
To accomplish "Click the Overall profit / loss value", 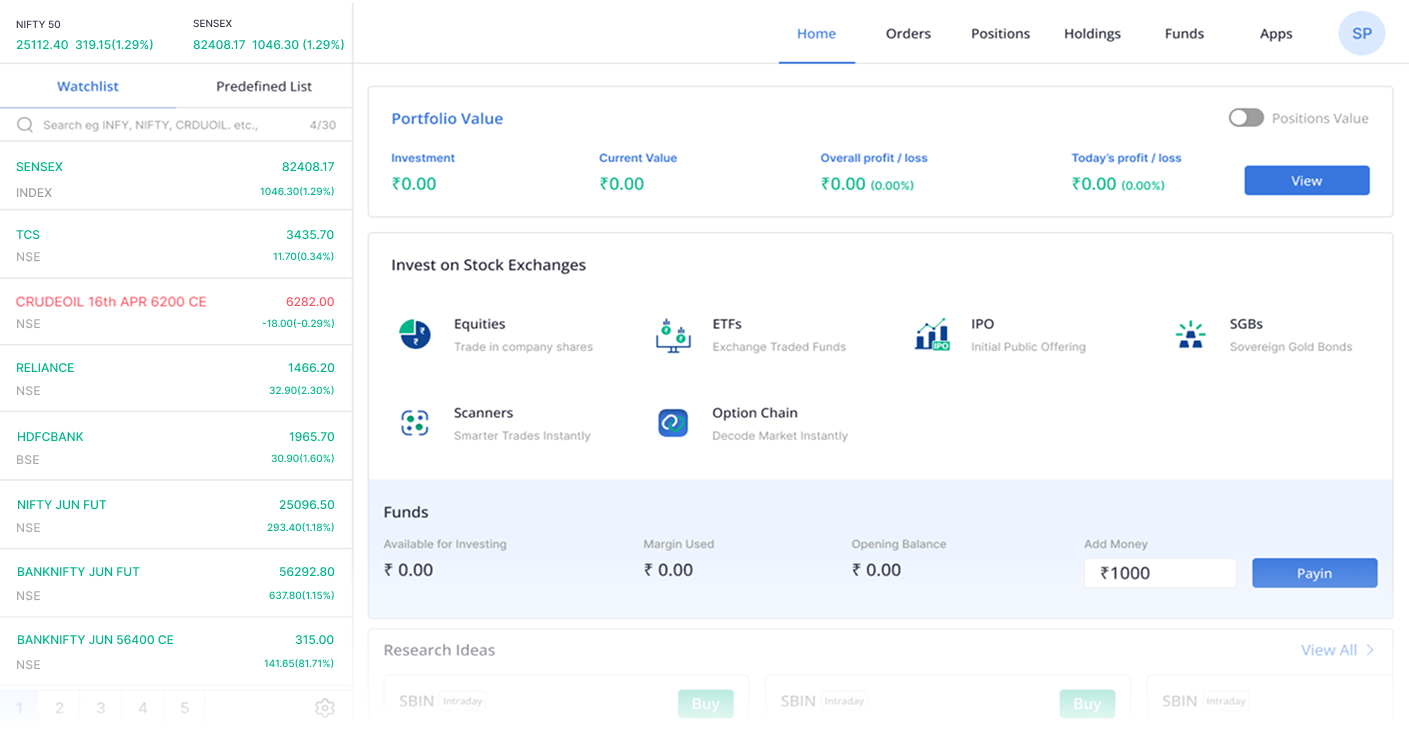I will (867, 184).
